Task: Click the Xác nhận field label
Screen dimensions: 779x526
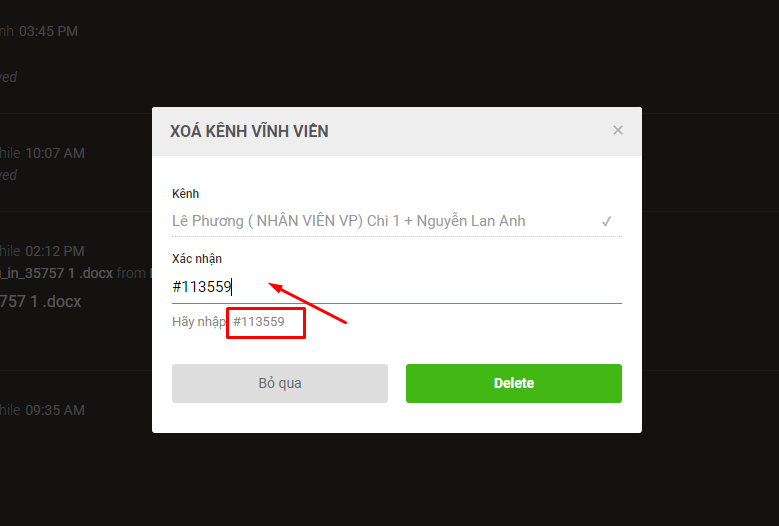Action: (197, 259)
